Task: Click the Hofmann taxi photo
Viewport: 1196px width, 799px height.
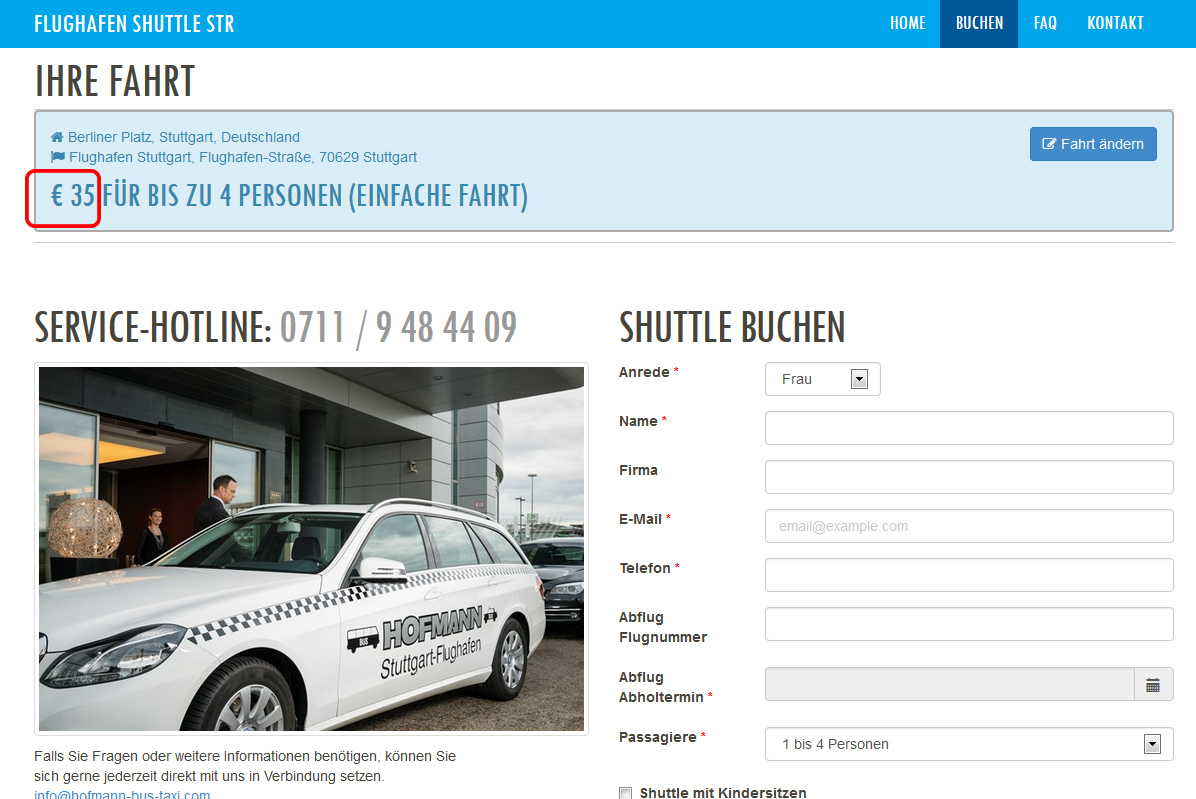Action: coord(311,549)
